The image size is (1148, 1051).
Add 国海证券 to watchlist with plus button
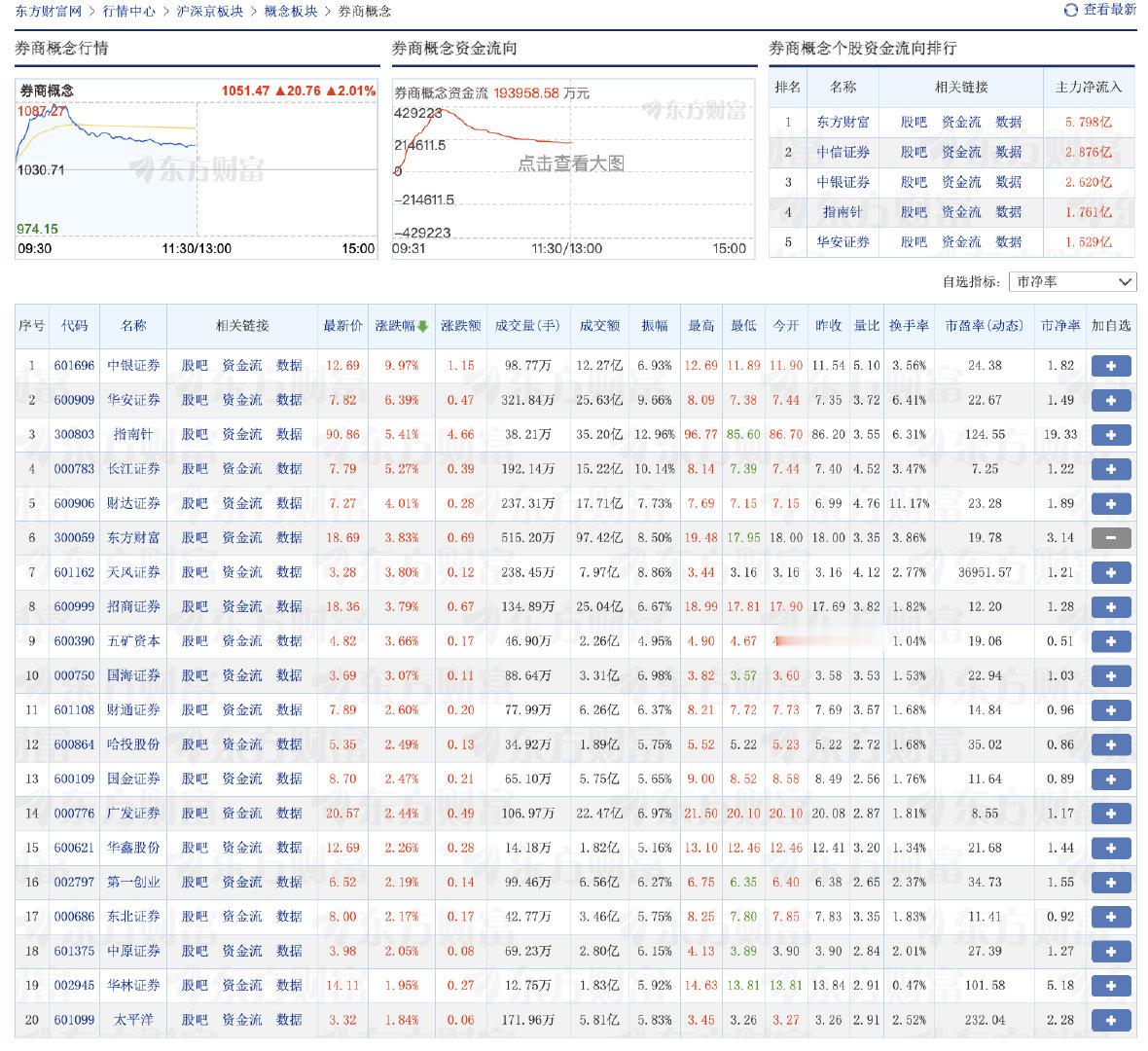(1111, 675)
